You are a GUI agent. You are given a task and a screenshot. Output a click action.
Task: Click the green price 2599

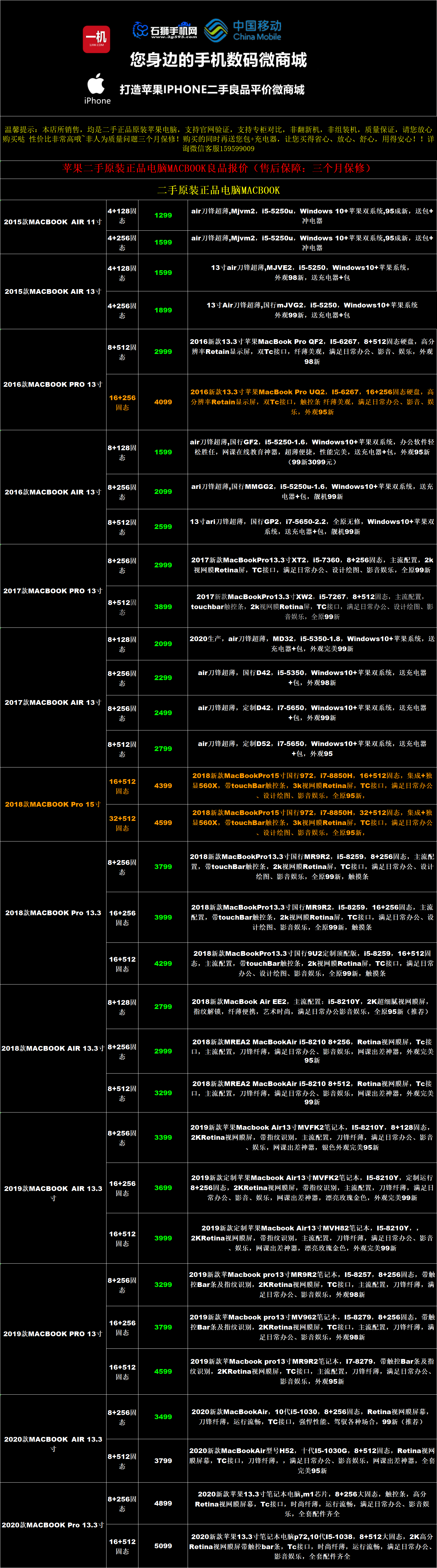coord(163,526)
